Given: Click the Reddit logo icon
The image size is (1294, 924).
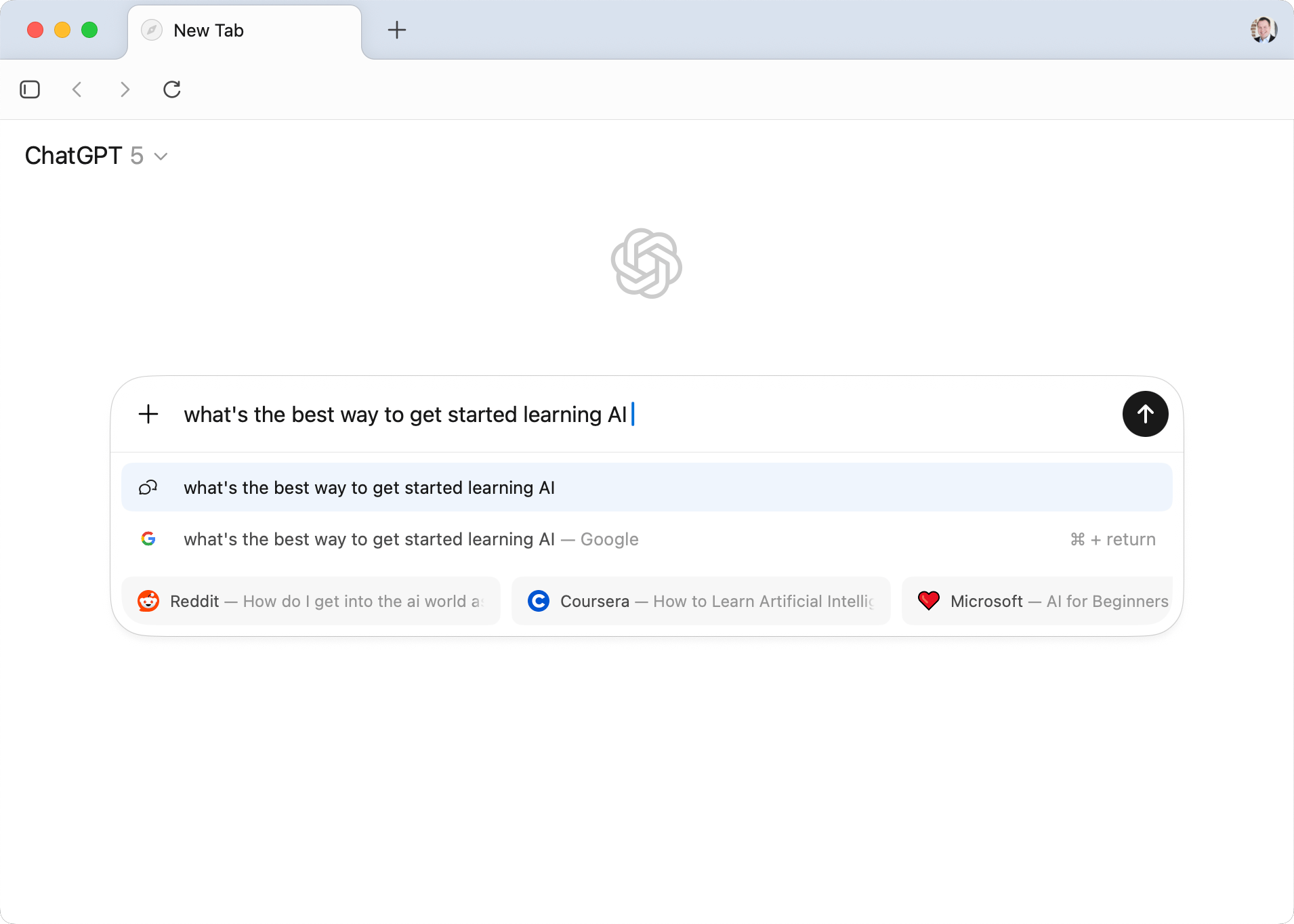Looking at the screenshot, I should (x=148, y=601).
